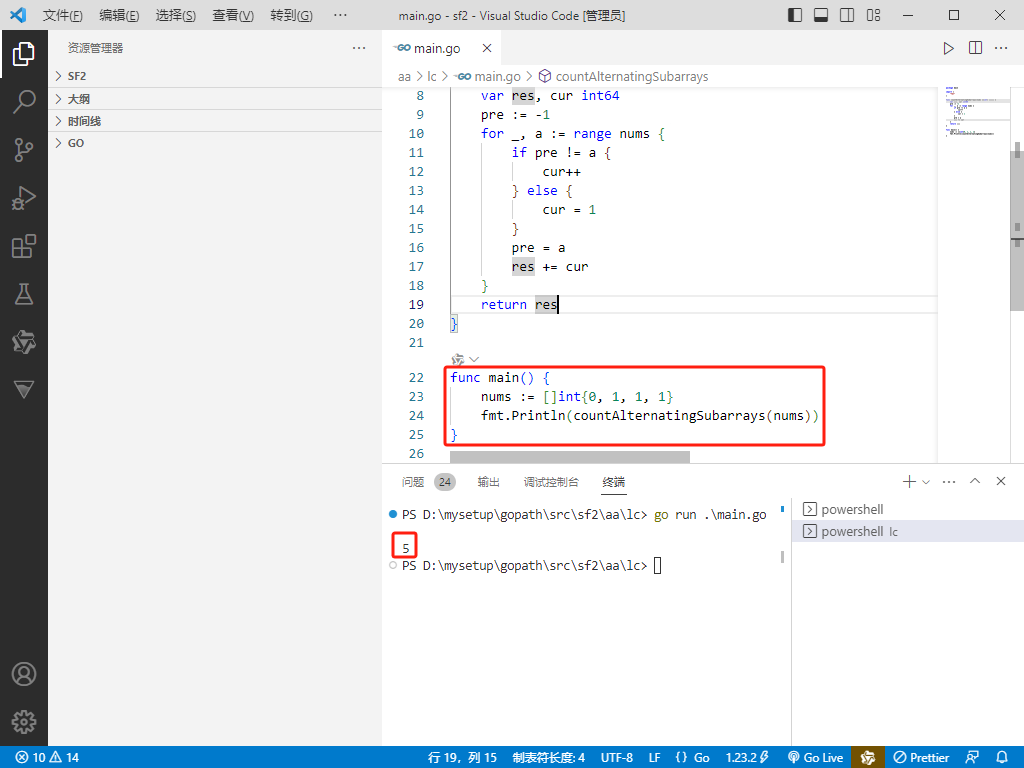Toggle the secondary side bar layout
Screen dimensions: 1024x768
[x=847, y=15]
